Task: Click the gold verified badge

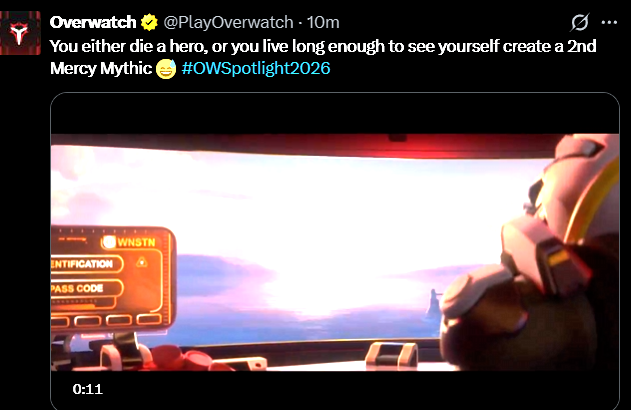Action: coord(149,23)
